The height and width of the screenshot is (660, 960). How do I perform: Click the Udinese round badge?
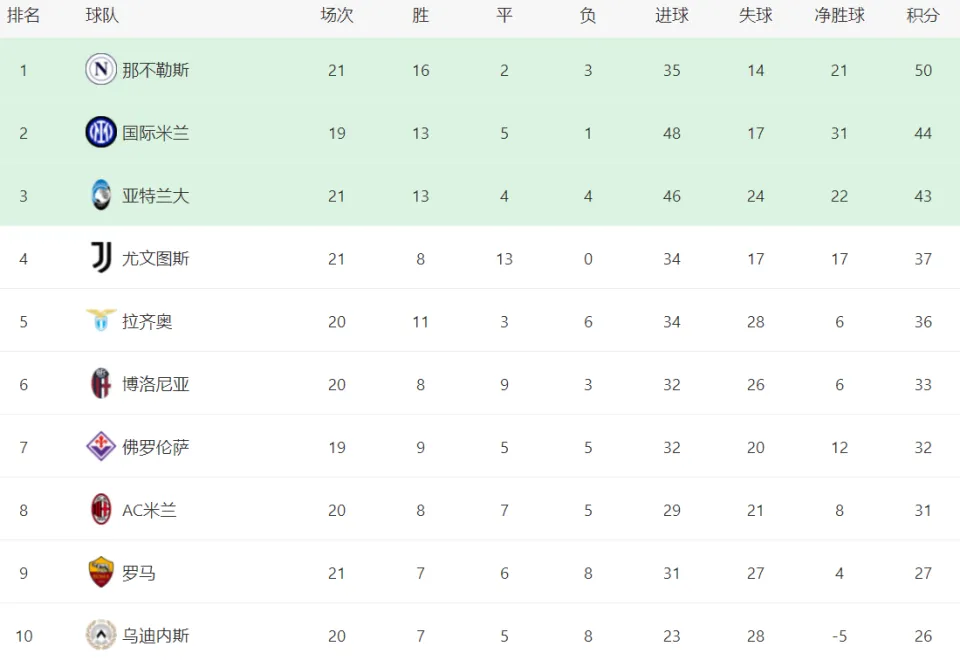(101, 635)
